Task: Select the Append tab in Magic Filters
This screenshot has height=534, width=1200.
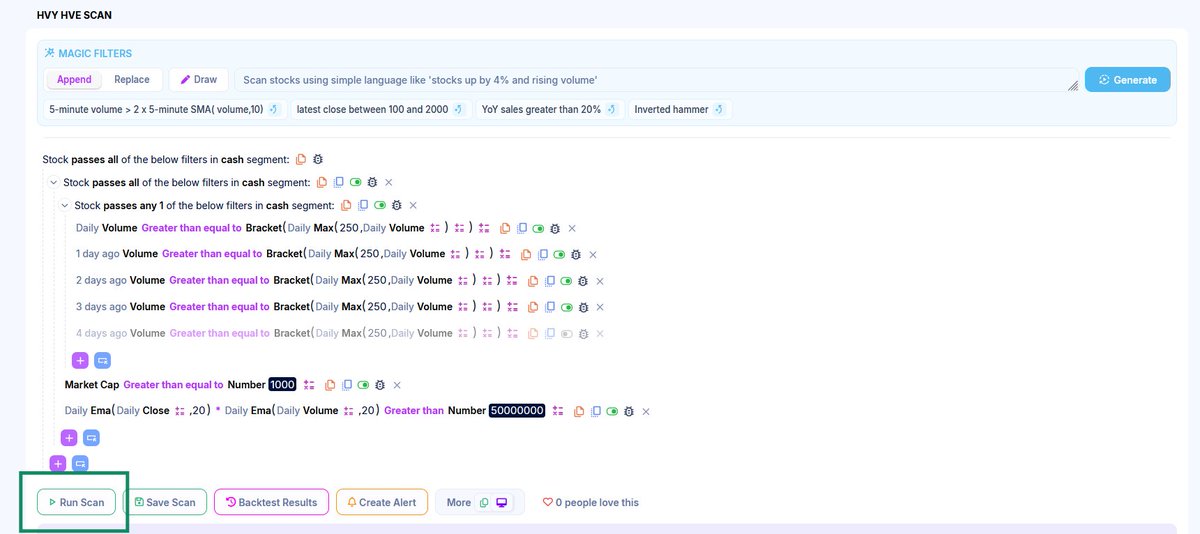Action: (74, 80)
